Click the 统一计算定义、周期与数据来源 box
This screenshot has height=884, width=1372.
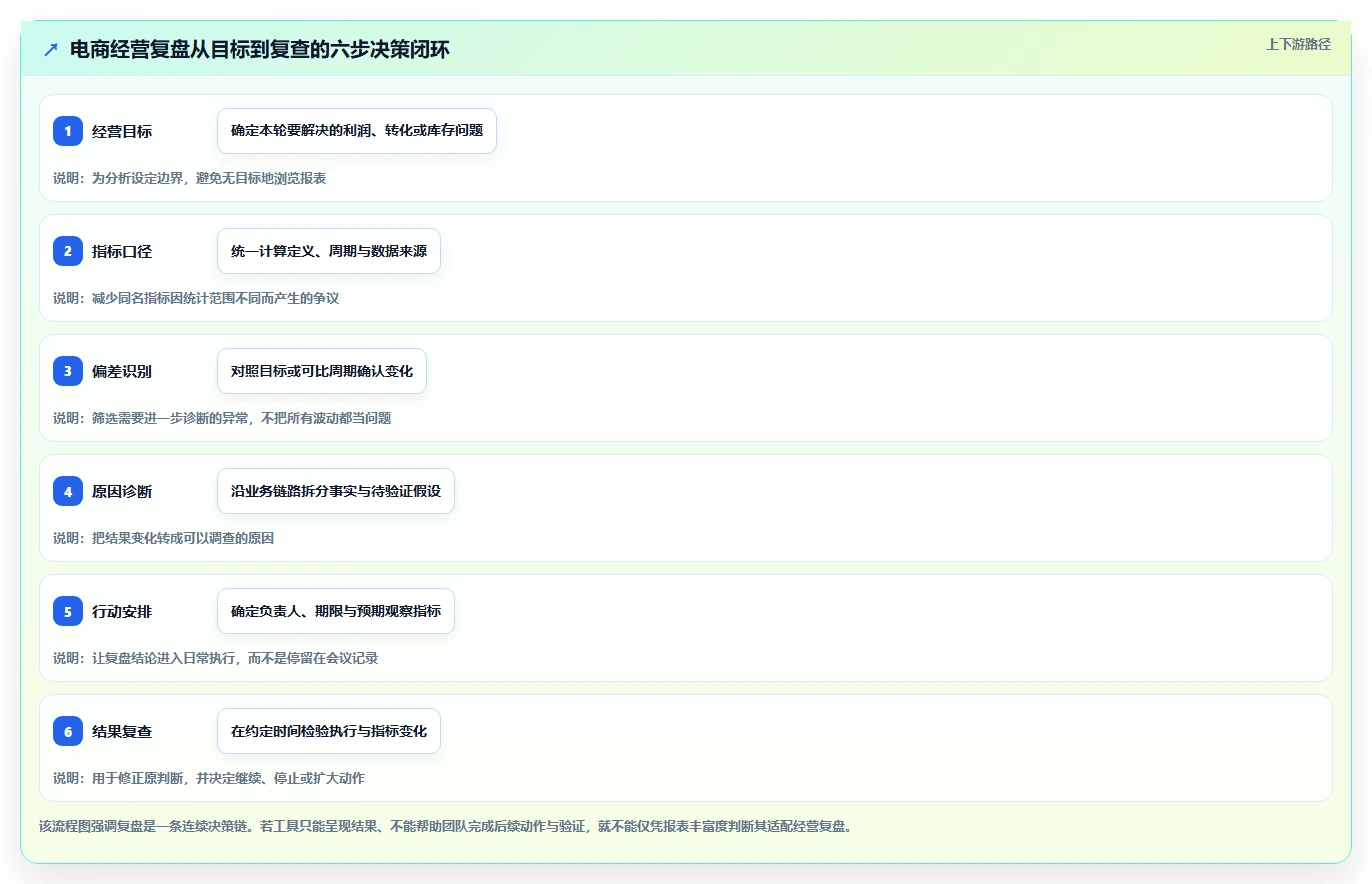pyautogui.click(x=329, y=251)
